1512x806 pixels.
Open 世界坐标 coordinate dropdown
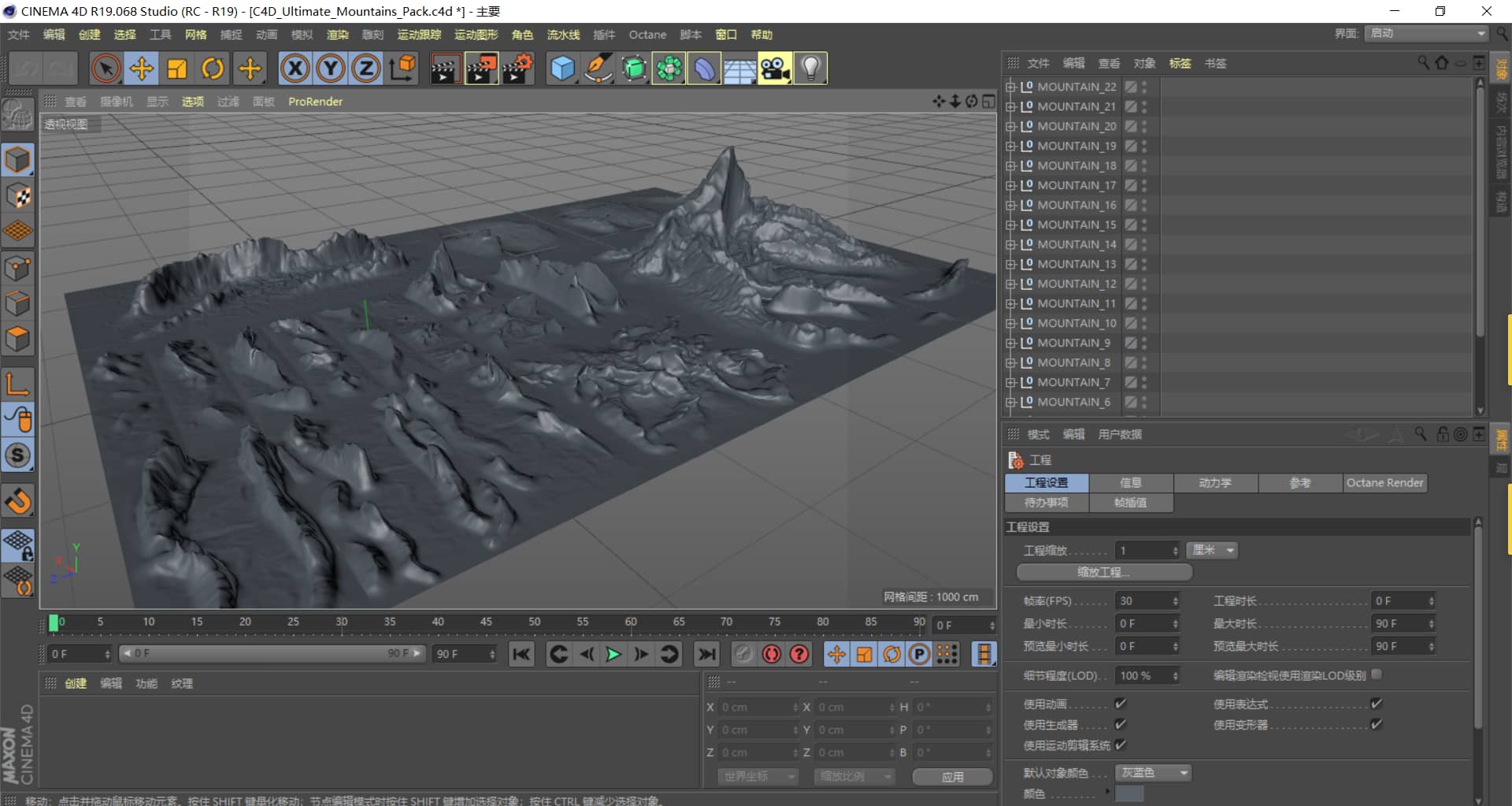point(758,777)
